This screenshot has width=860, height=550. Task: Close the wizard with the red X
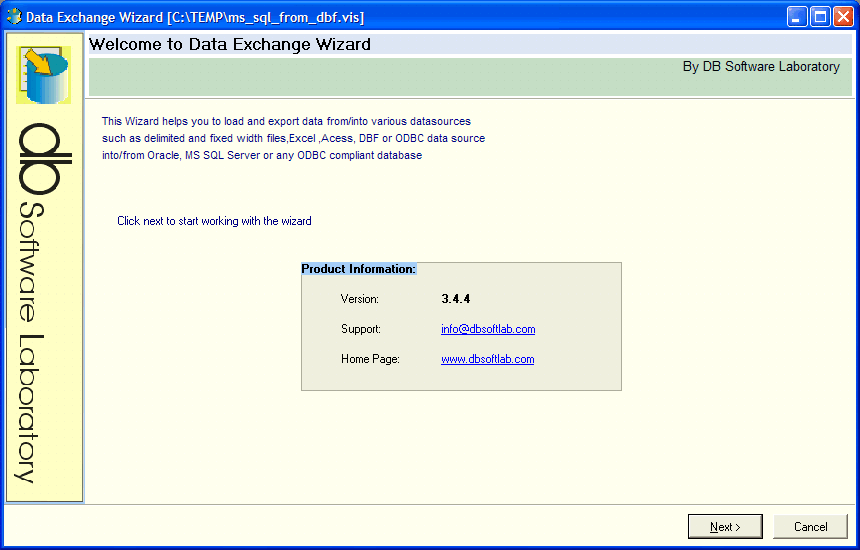843,17
